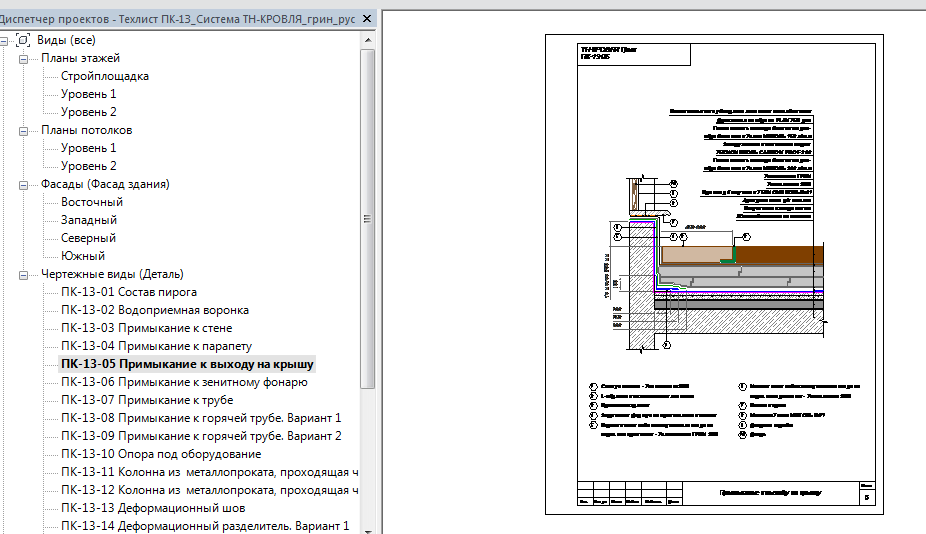Open ПК-13-13 Деформационный шов view

tap(153, 508)
